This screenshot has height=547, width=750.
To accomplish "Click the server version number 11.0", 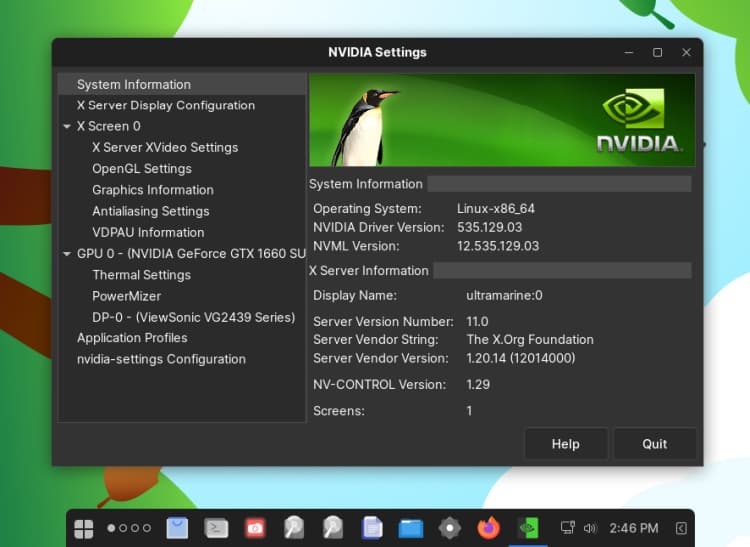I will click(x=477, y=321).
